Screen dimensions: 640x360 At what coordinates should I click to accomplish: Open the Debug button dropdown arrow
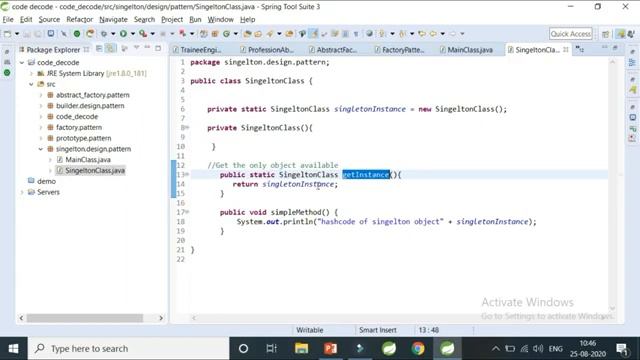click(x=113, y=34)
